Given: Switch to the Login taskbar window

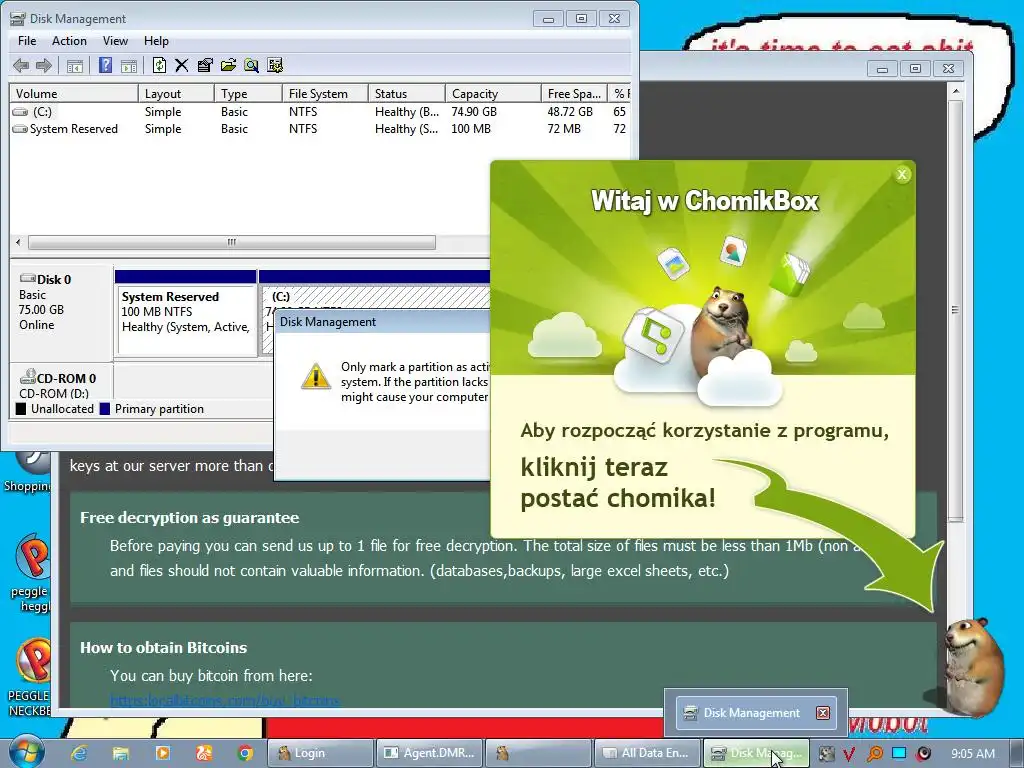Looking at the screenshot, I should click(321, 753).
